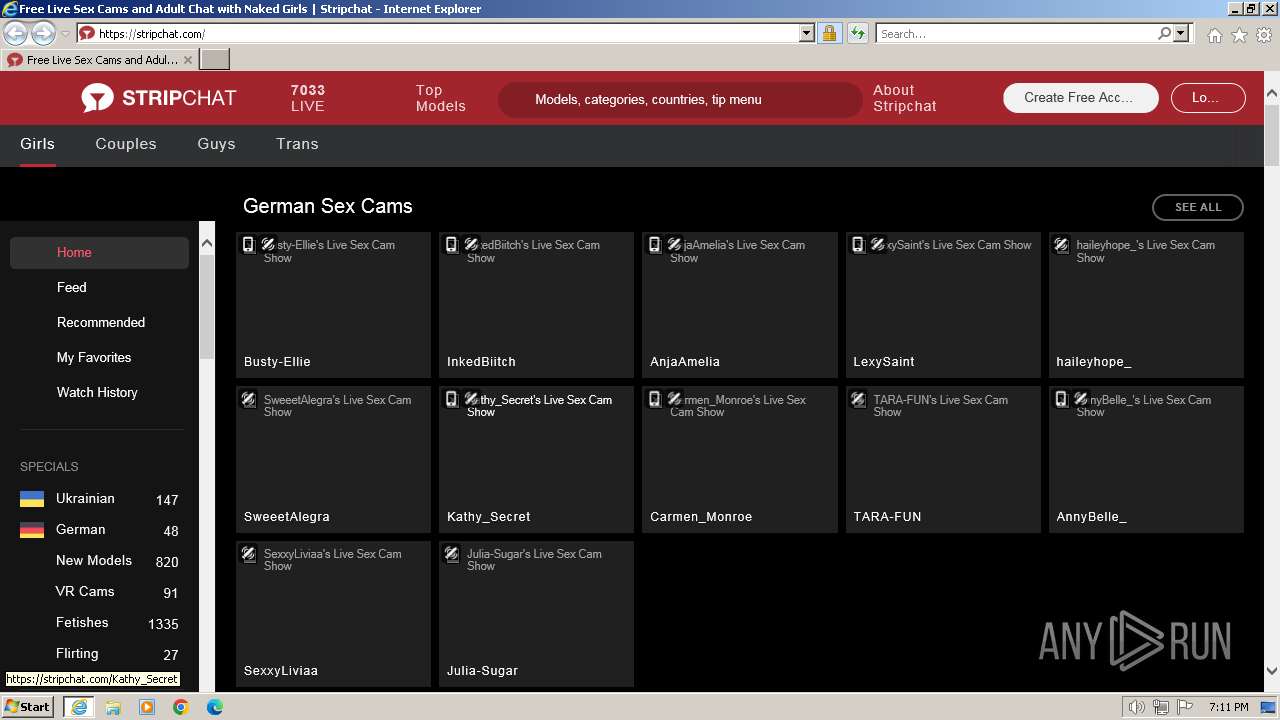Launch Chrome from the taskbar
Image resolution: width=1280 pixels, height=720 pixels.
pos(181,707)
